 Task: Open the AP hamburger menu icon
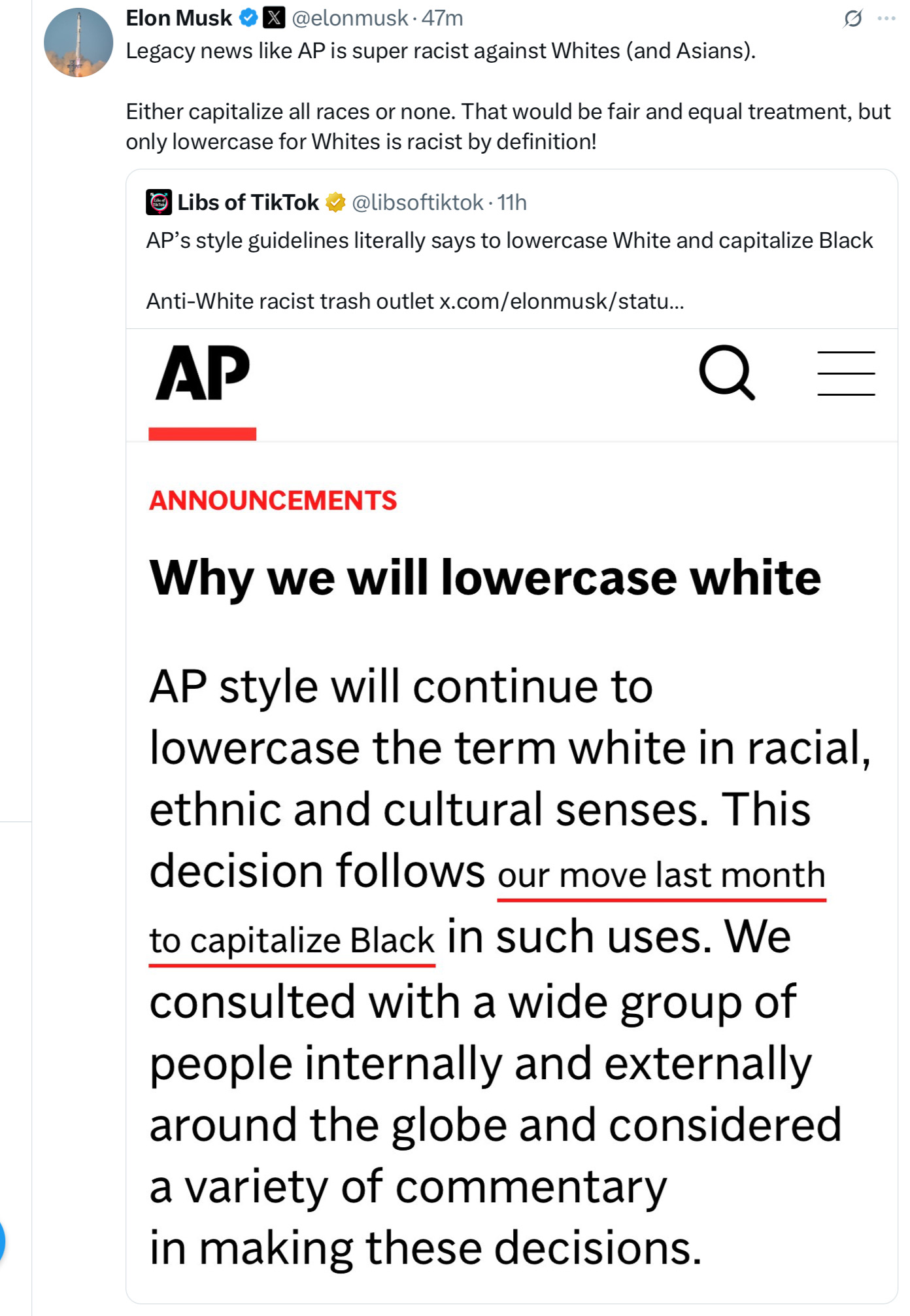[x=846, y=373]
